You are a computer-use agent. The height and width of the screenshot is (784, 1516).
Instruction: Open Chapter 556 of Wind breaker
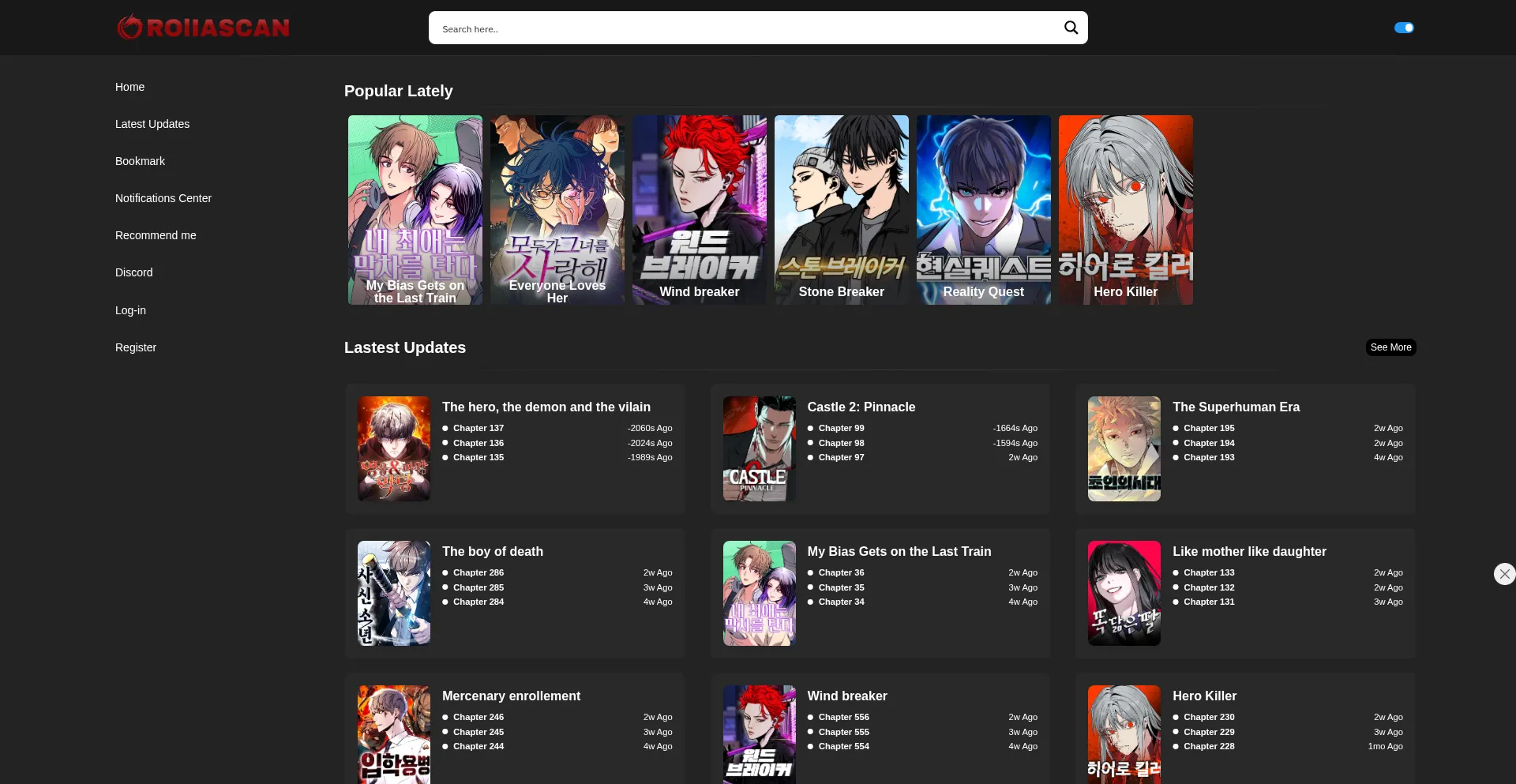843,717
